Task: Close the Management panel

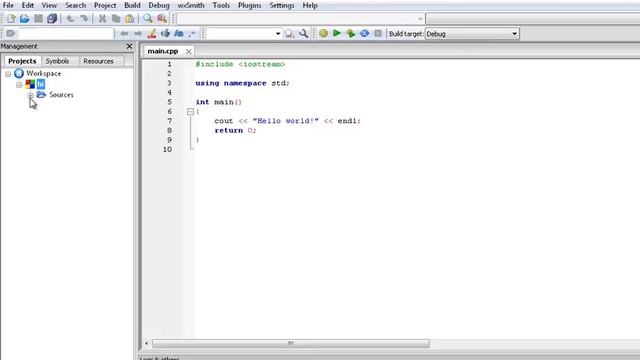Action: [x=129, y=46]
